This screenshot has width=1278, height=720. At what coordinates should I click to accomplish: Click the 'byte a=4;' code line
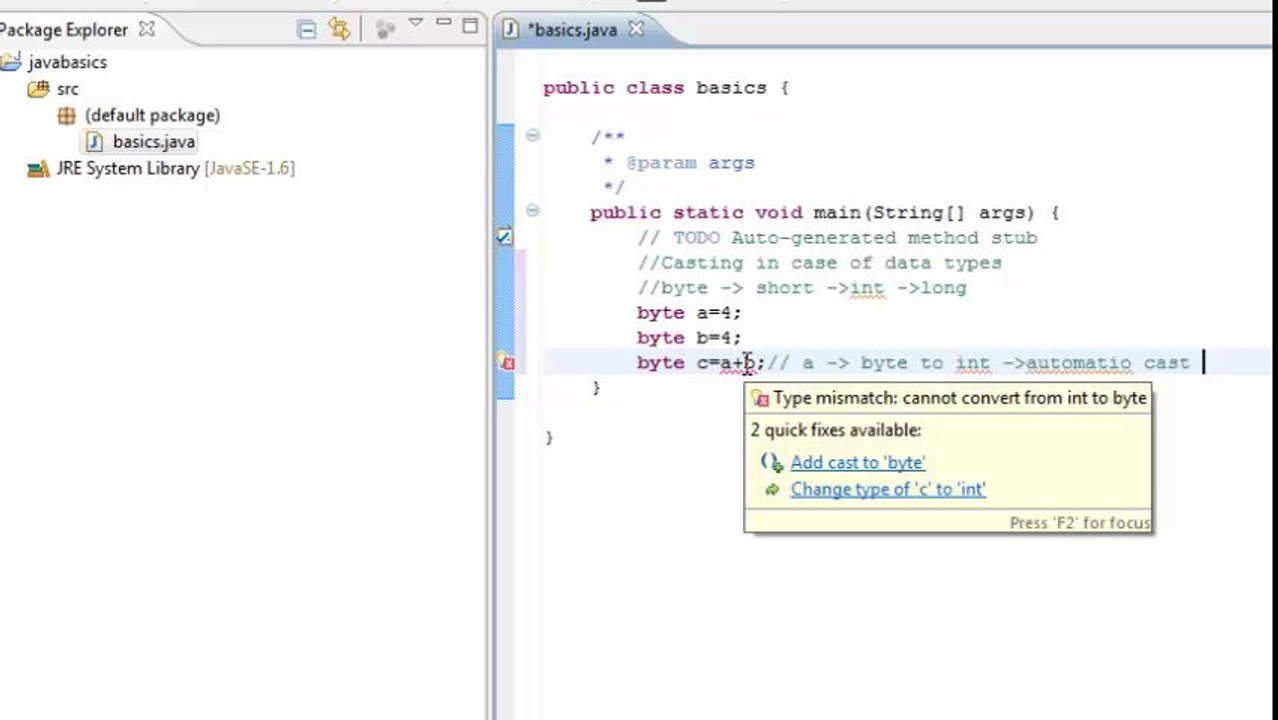pyautogui.click(x=689, y=313)
